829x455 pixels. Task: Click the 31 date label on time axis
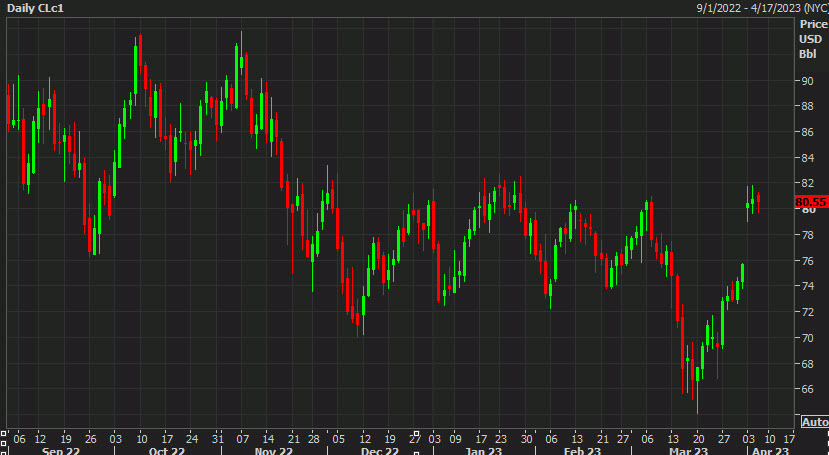[217, 439]
